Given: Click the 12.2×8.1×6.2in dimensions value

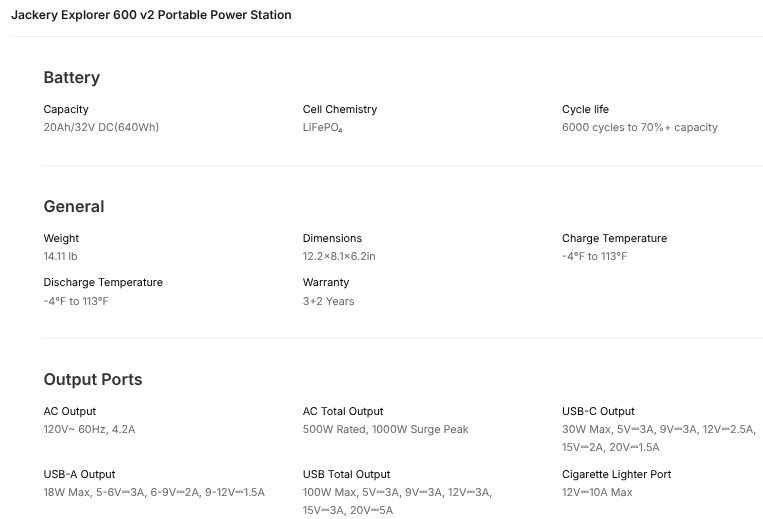Looking at the screenshot, I should coord(339,256).
